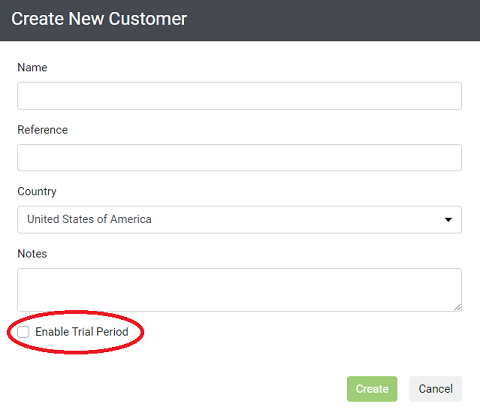This screenshot has width=480, height=416.
Task: Submit the form with Create
Action: click(372, 389)
